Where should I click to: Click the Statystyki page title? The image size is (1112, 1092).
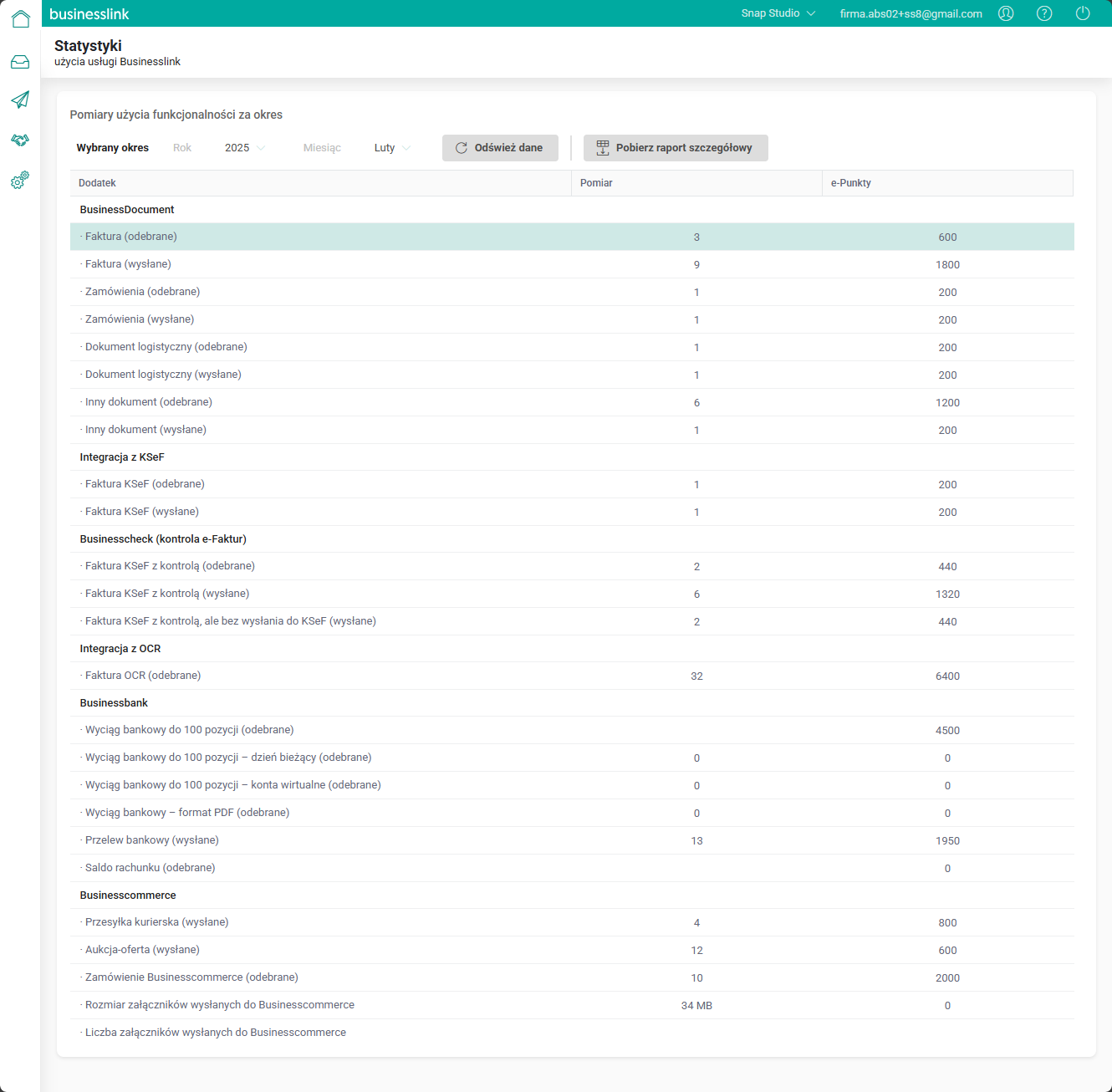[x=88, y=45]
